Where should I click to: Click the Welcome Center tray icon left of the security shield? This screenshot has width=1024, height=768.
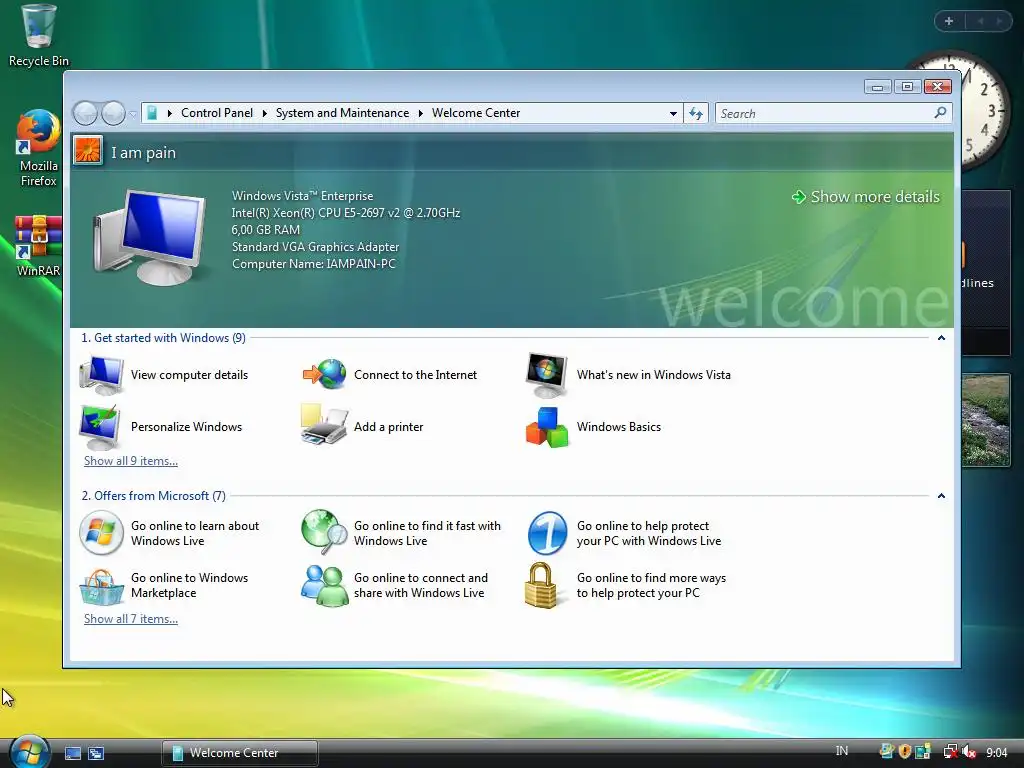[x=887, y=752]
